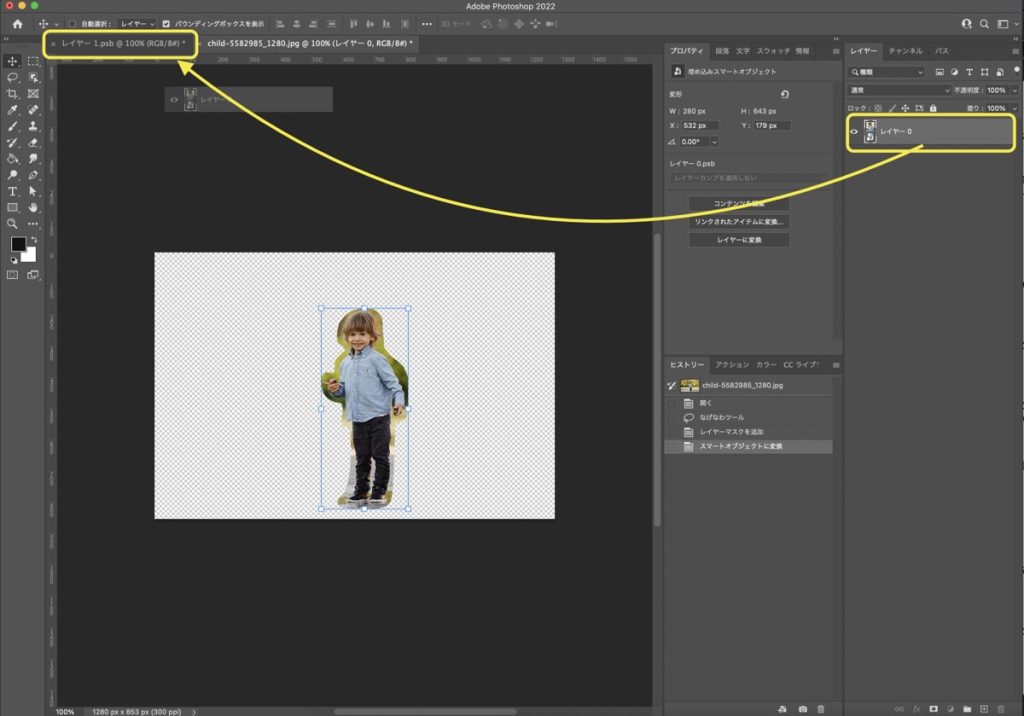The image size is (1024, 716).
Task: Toggle lock position in Layers panel
Action: tap(905, 108)
